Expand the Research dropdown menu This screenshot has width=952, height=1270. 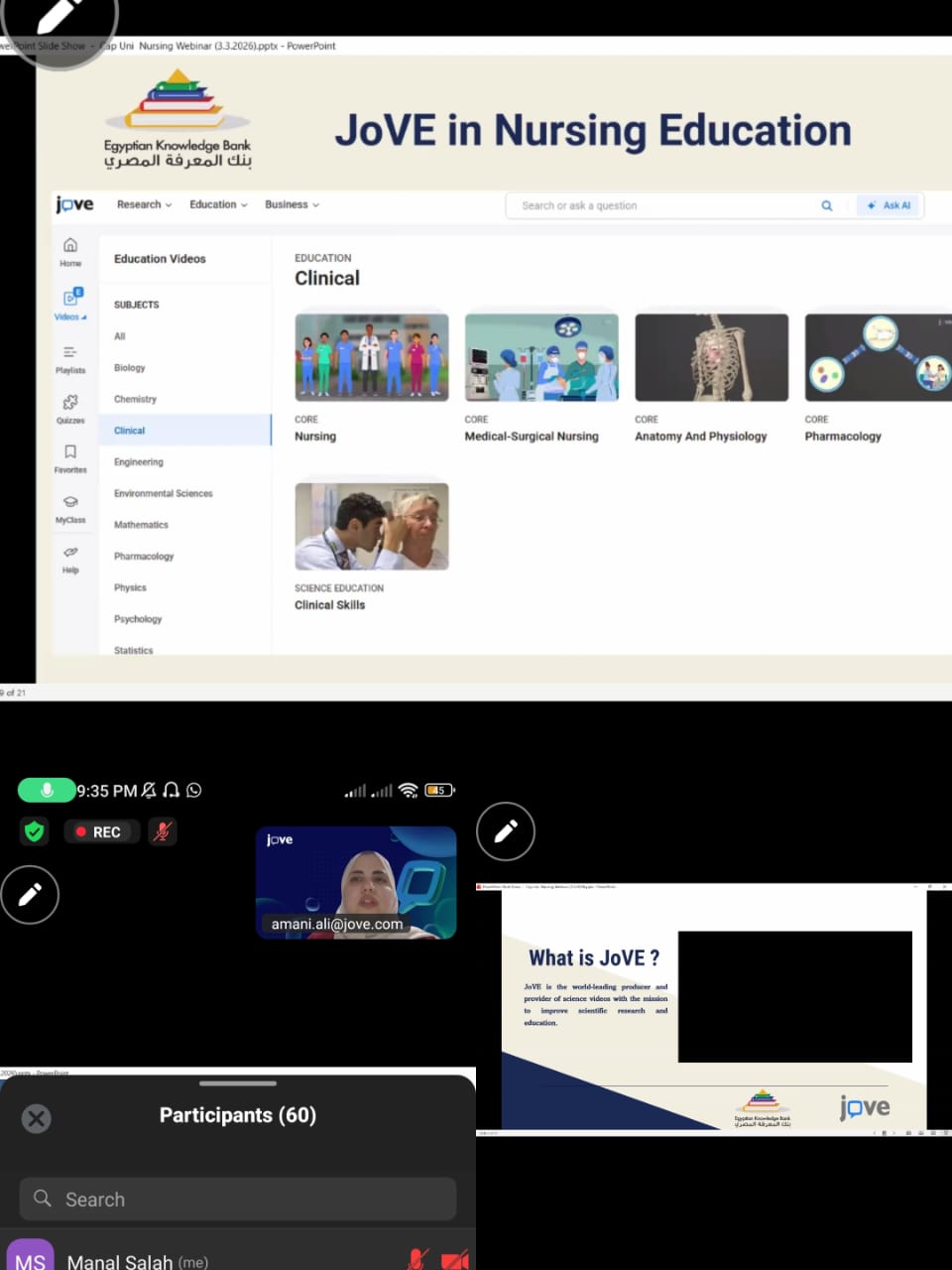144,204
